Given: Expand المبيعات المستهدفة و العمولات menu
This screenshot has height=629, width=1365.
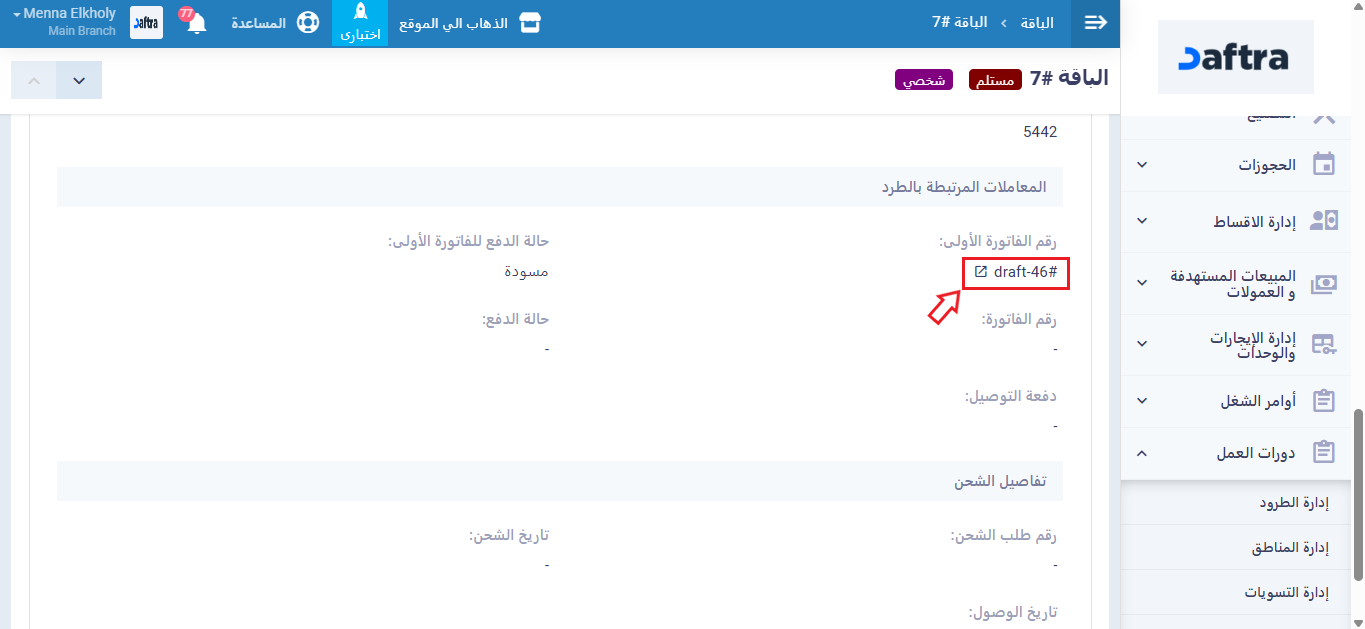Looking at the screenshot, I should (1142, 283).
